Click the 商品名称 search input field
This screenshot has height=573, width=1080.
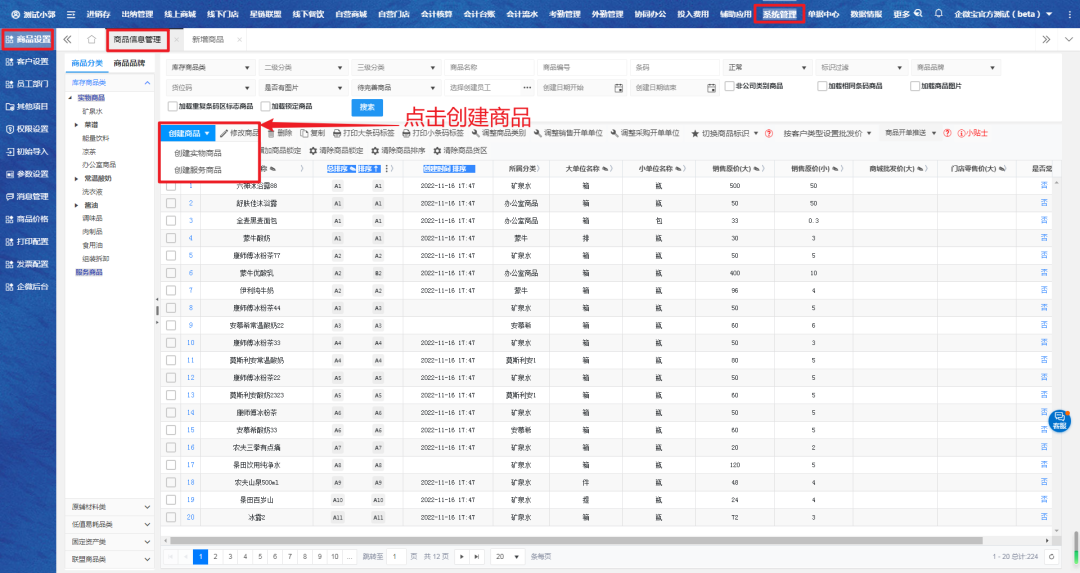click(488, 68)
